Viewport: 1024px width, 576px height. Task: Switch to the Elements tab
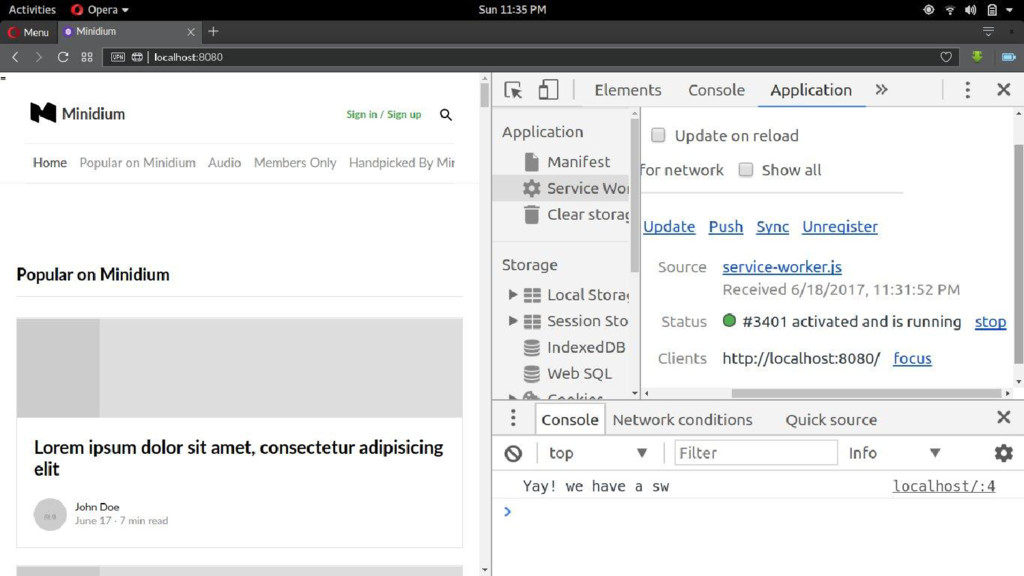pyautogui.click(x=628, y=90)
